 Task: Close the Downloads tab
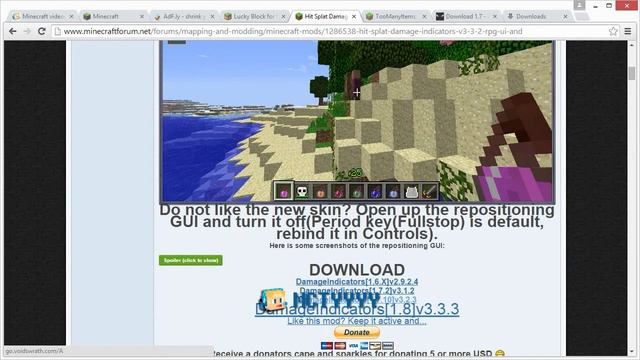565,16
